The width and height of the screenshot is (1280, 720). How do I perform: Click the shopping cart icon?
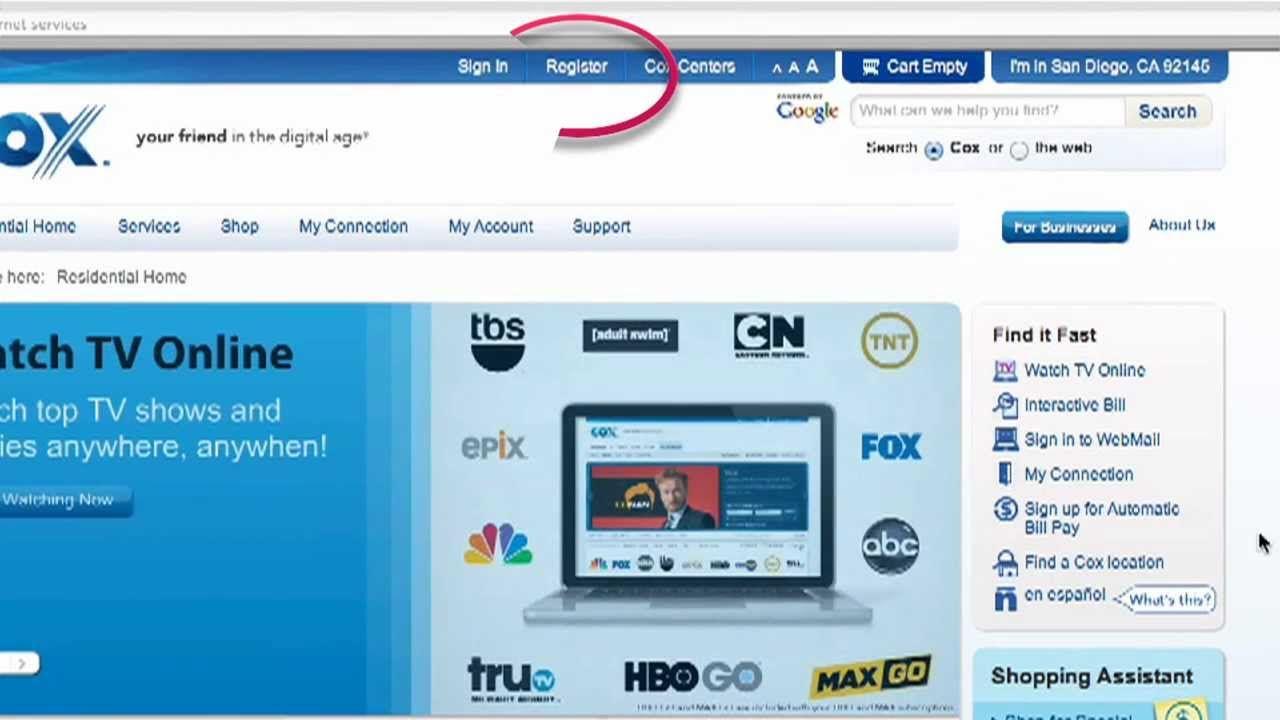(870, 66)
